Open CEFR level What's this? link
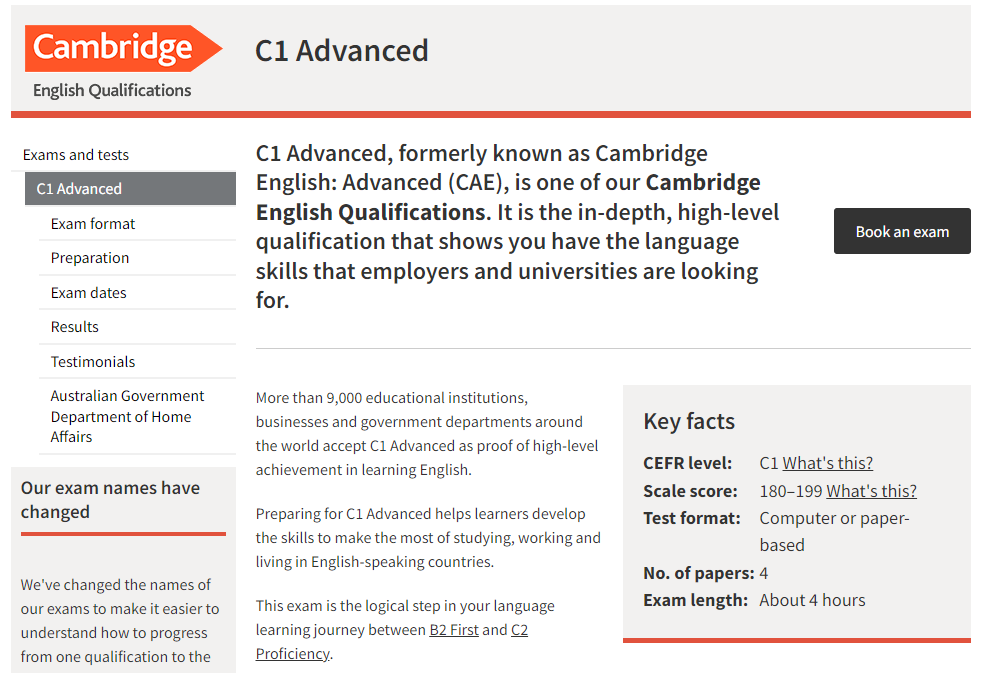Screen dimensions: 982x673 827,463
